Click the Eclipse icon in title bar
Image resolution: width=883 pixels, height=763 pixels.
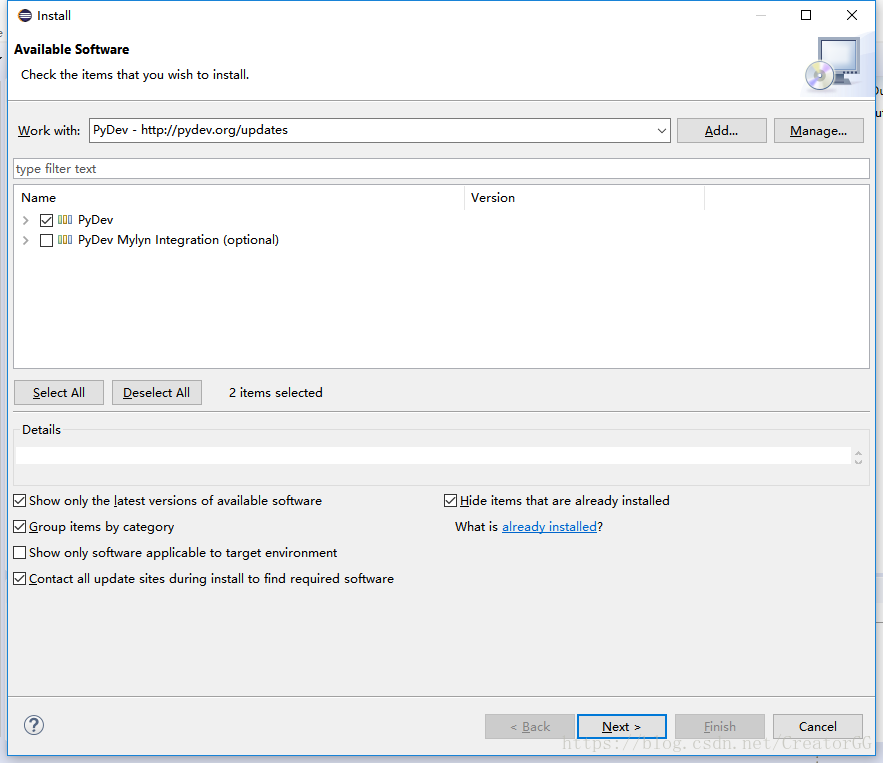click(24, 15)
